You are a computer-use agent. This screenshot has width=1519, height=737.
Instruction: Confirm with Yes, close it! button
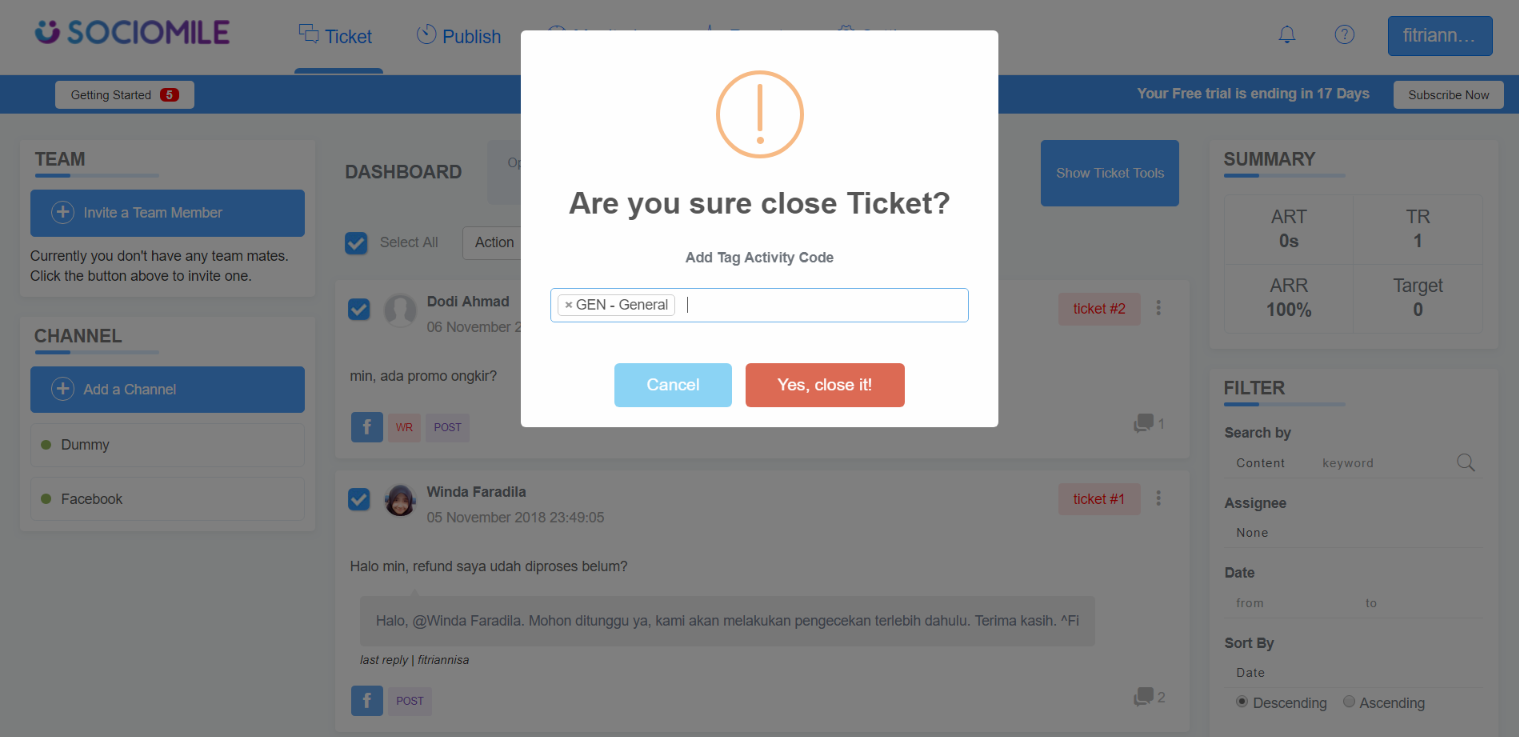pos(825,385)
